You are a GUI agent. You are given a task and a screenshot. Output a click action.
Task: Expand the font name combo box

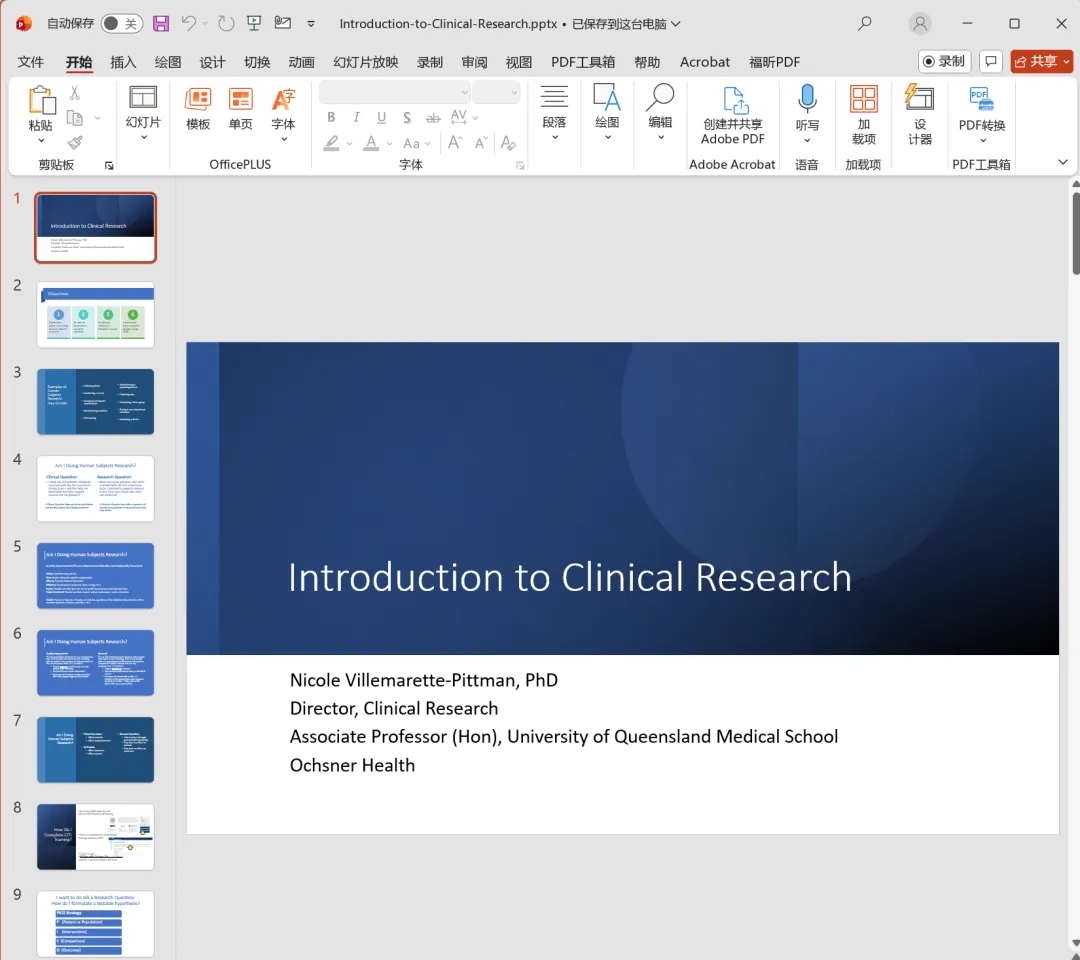463,92
